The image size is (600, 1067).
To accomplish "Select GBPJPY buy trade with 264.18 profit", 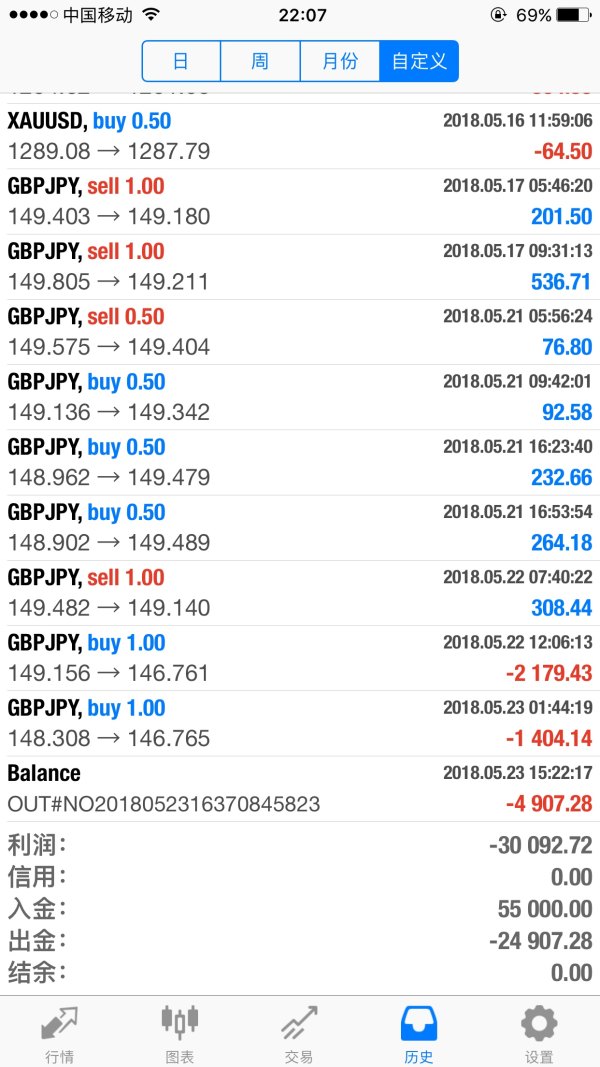I will pyautogui.click(x=300, y=527).
